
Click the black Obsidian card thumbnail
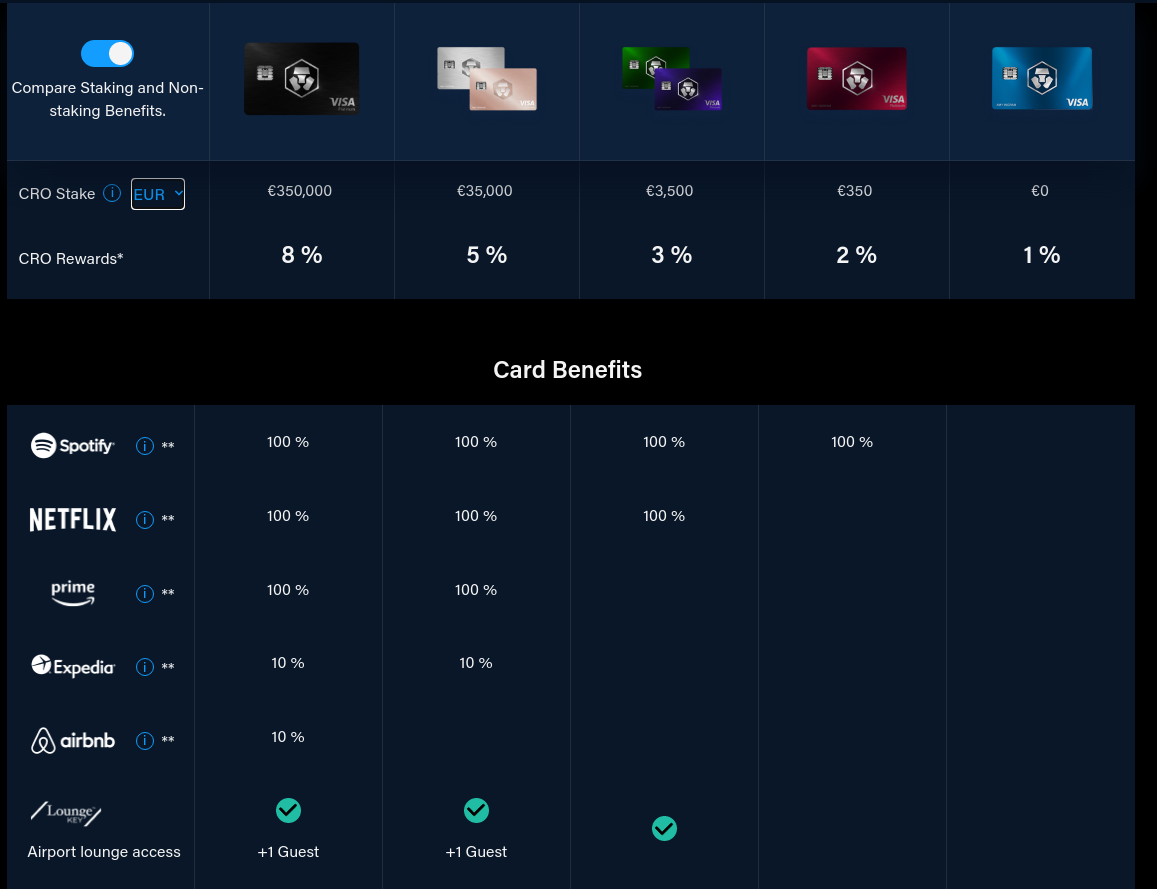tap(301, 78)
